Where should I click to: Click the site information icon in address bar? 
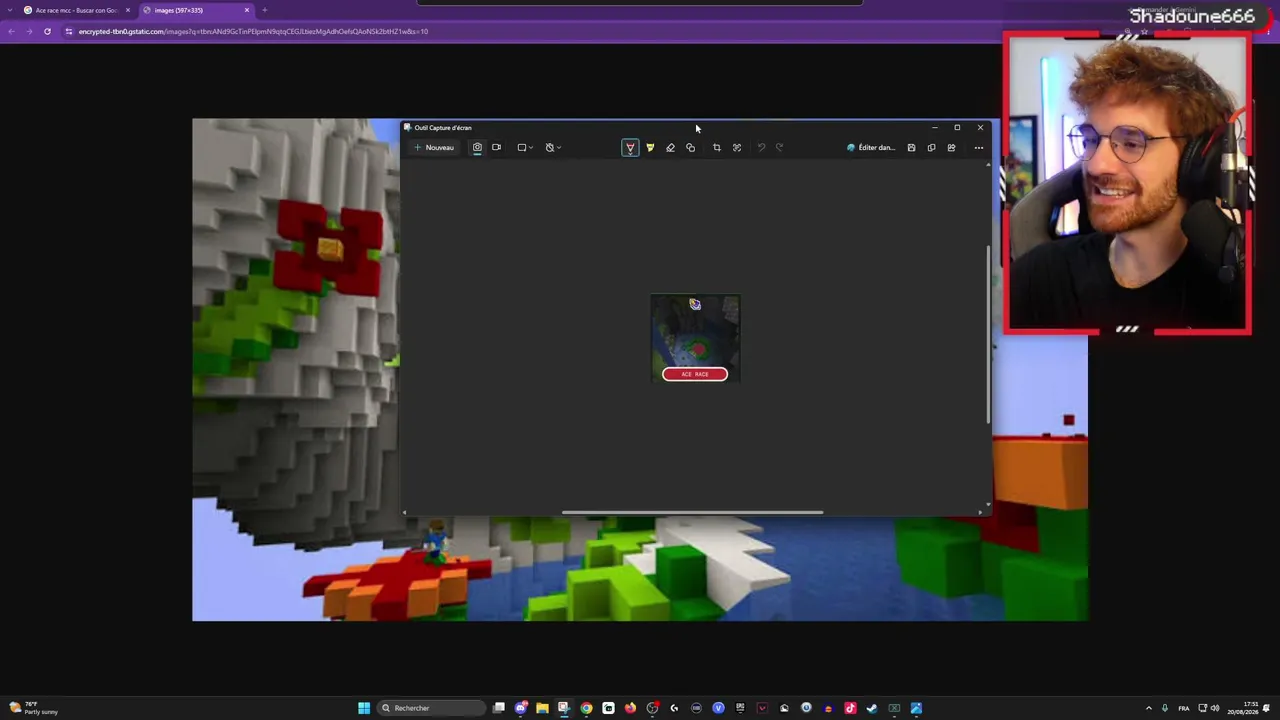pyautogui.click(x=69, y=31)
